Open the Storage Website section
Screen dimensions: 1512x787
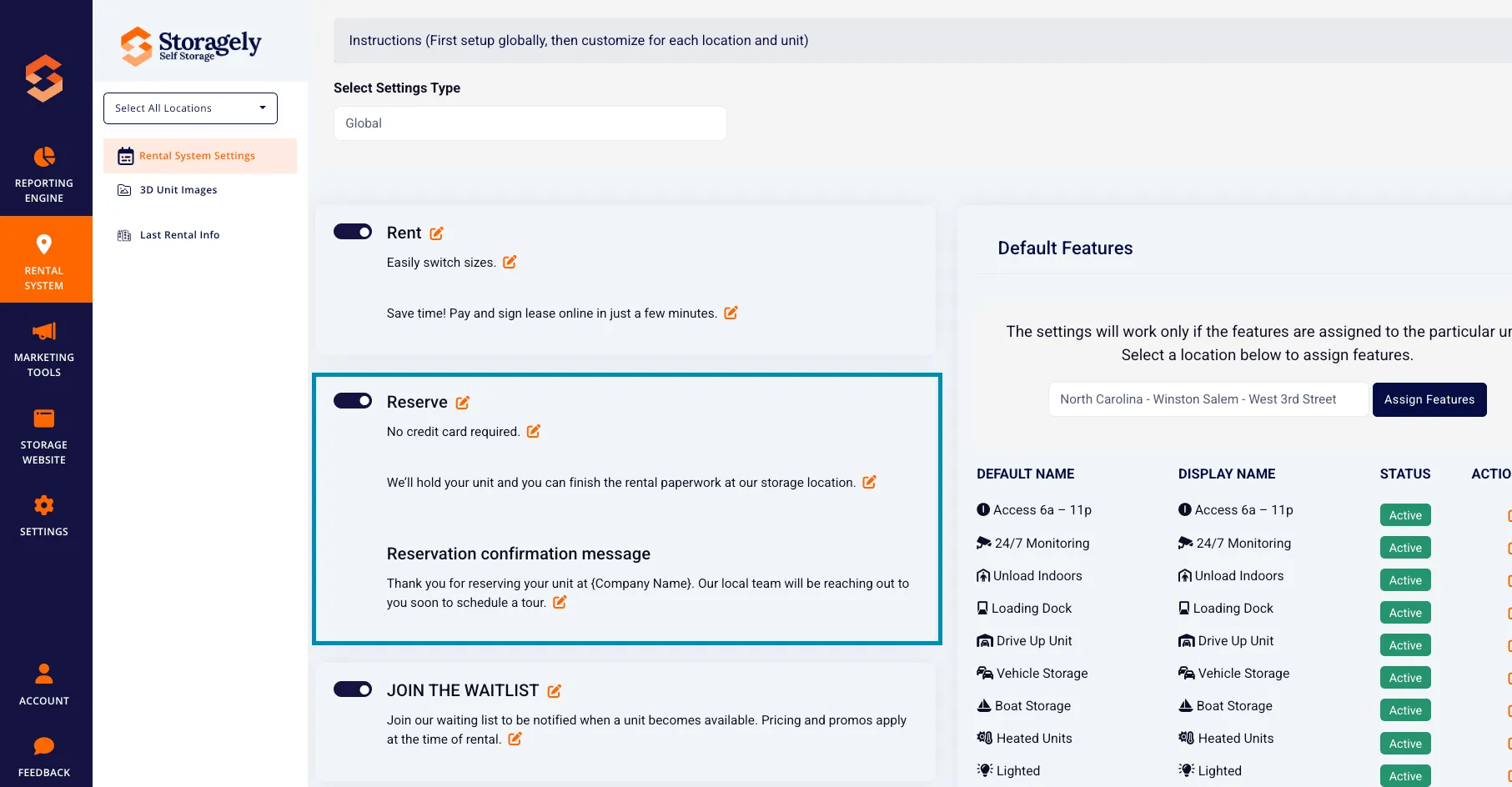[x=44, y=436]
